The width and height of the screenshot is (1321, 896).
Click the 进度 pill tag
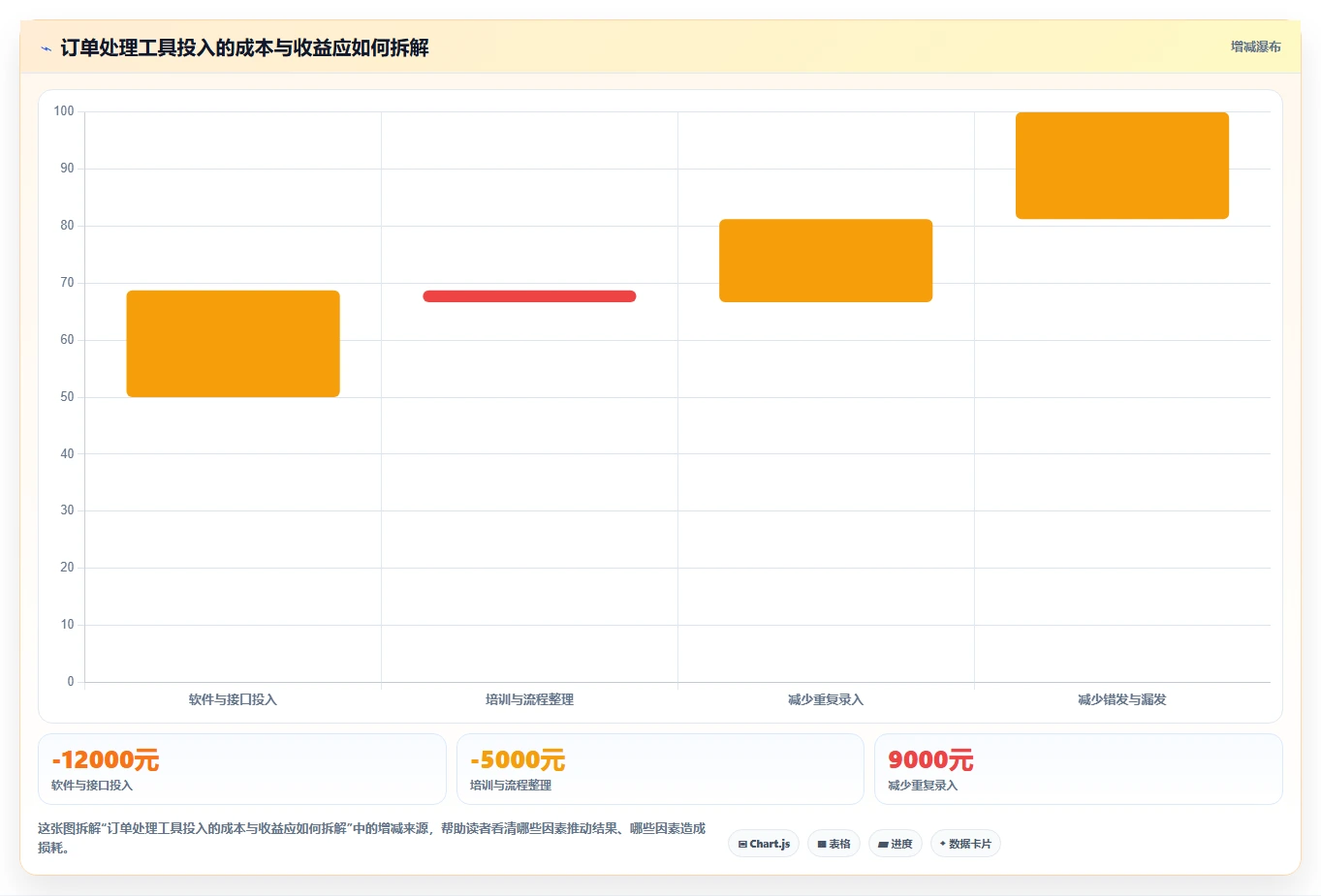click(x=896, y=844)
